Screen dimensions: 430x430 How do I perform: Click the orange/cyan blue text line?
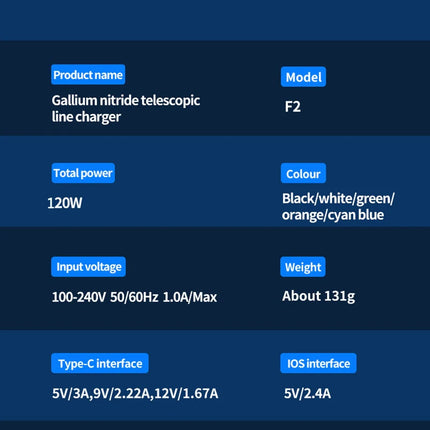[x=333, y=215]
